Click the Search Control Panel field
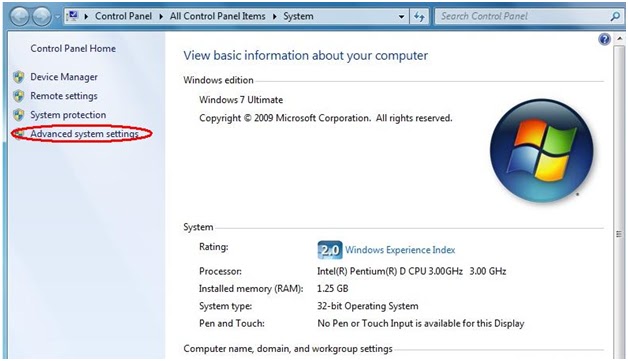The width and height of the screenshot is (628, 361). tap(523, 16)
